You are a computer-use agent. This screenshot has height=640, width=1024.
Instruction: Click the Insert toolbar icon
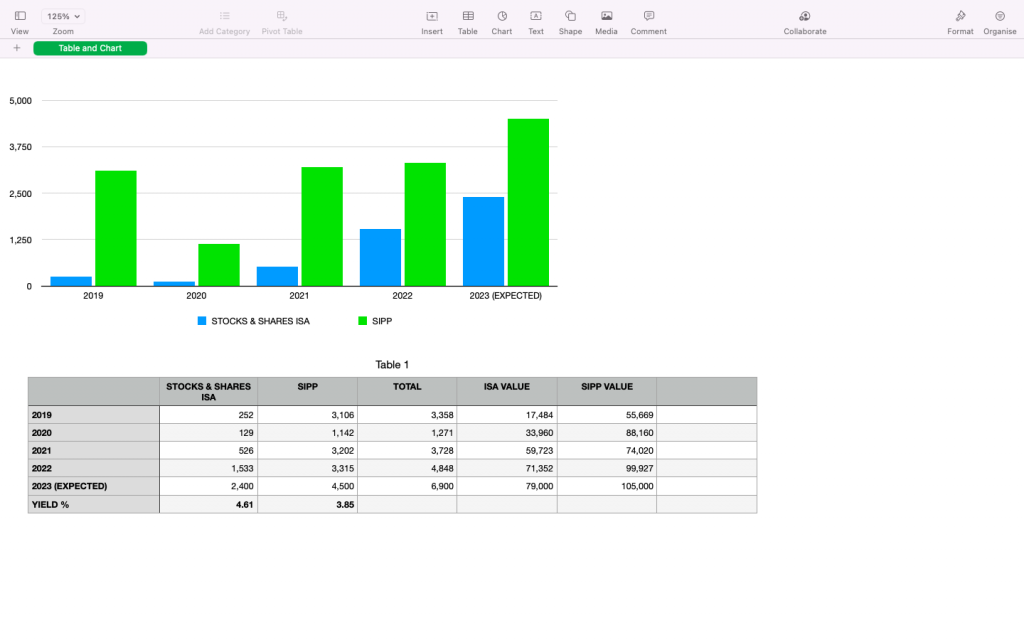432,17
